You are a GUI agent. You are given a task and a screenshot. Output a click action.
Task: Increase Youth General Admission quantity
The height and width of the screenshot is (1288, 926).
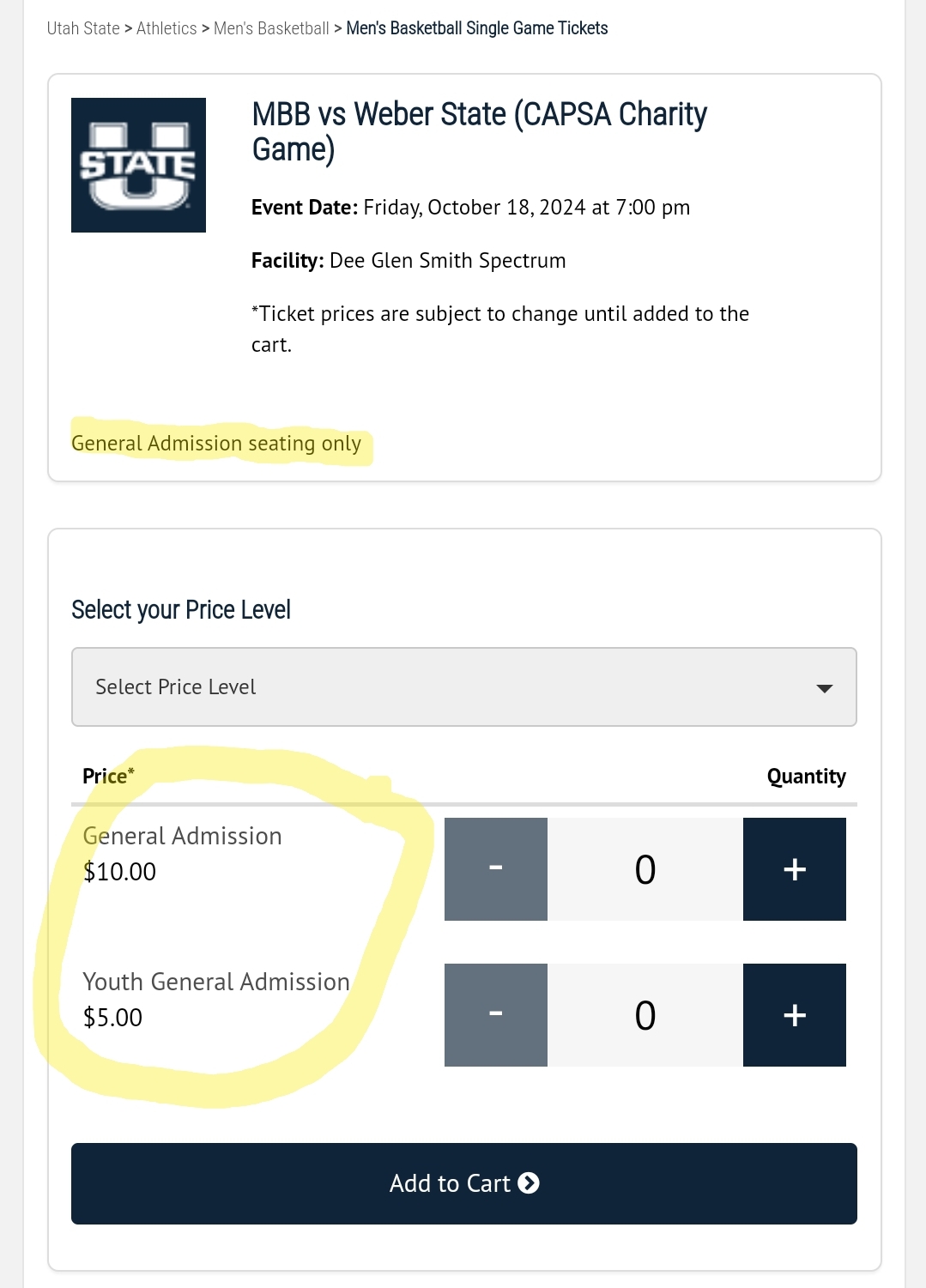[795, 1015]
